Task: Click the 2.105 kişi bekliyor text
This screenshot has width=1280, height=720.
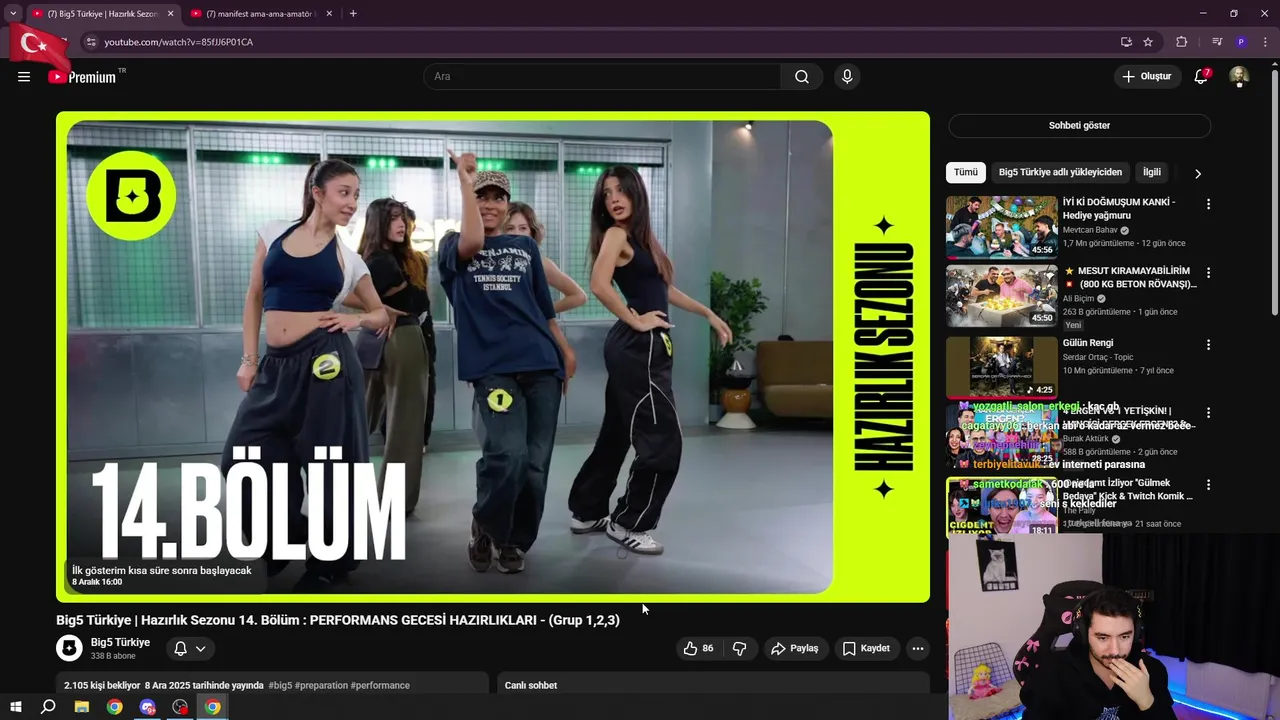Action: tap(102, 686)
